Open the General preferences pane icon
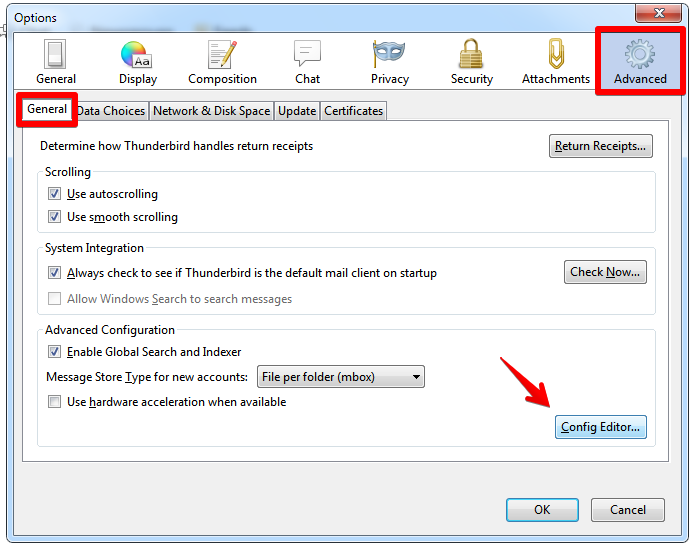This screenshot has width=695, height=546. pos(55,54)
